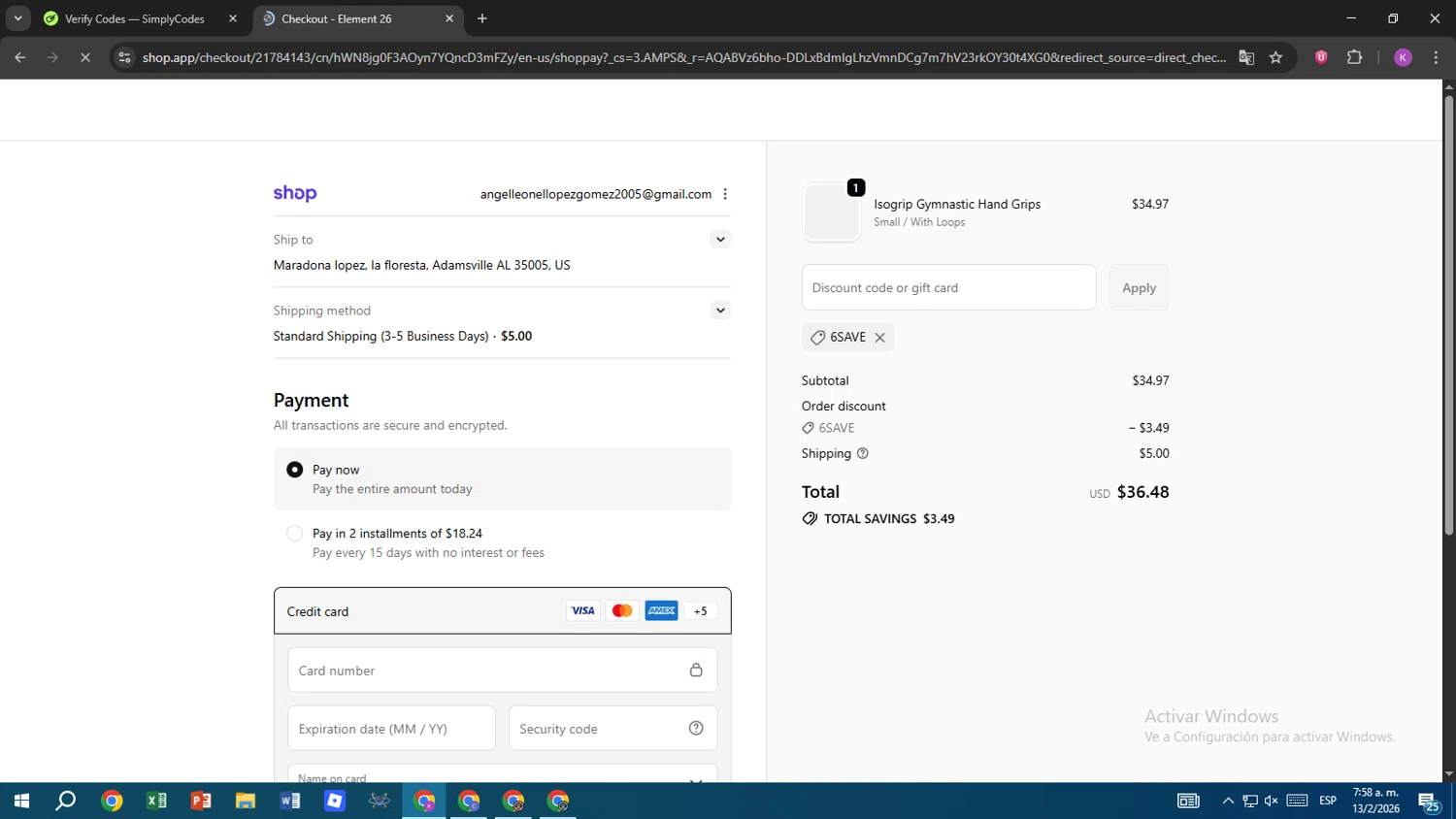
Task: Show hidden system tray icons
Action: tap(1228, 801)
